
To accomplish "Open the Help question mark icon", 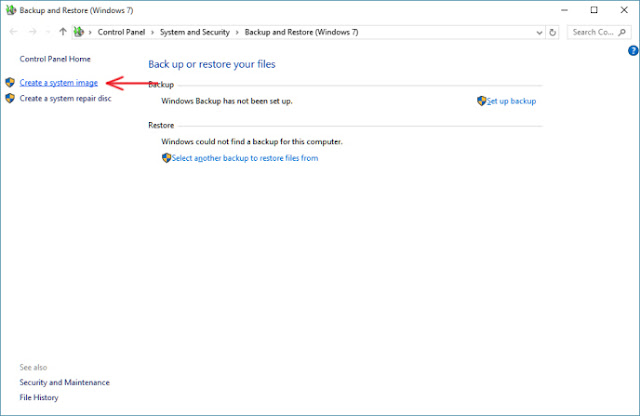I will click(633, 51).
